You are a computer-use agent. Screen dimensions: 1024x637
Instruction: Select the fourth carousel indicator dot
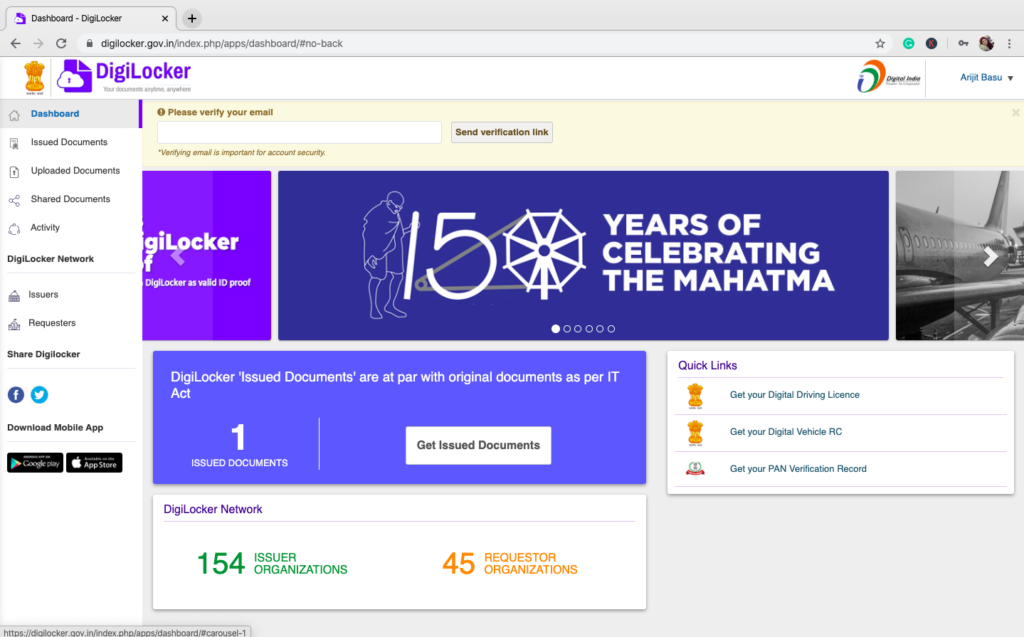[x=589, y=329]
